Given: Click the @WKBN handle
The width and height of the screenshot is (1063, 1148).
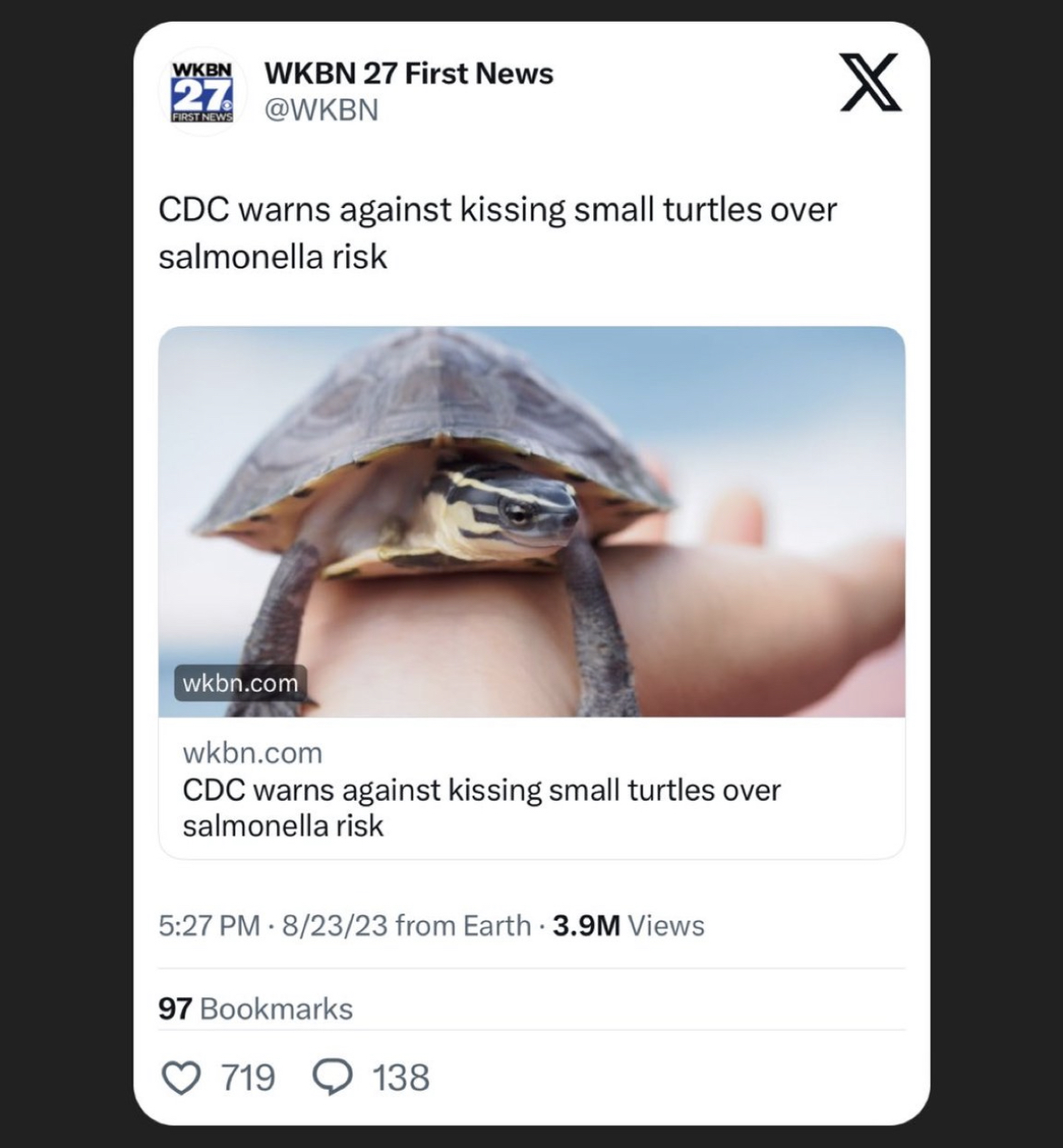Looking at the screenshot, I should click(320, 110).
